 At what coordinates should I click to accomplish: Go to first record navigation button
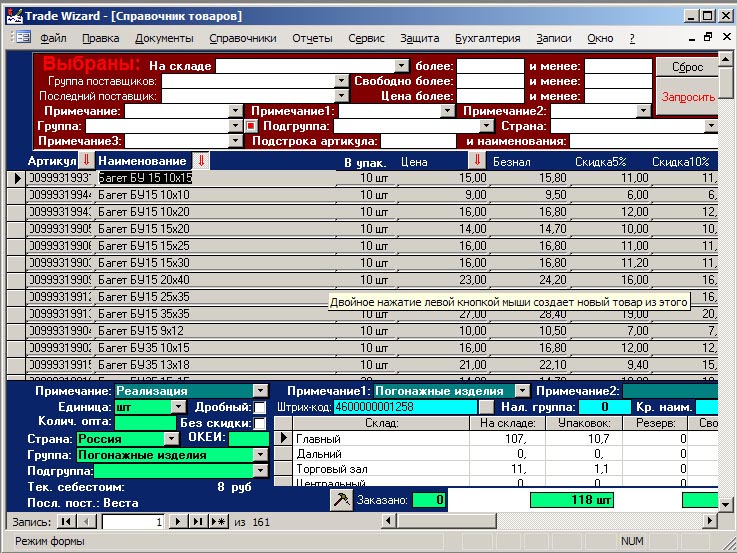click(x=67, y=522)
